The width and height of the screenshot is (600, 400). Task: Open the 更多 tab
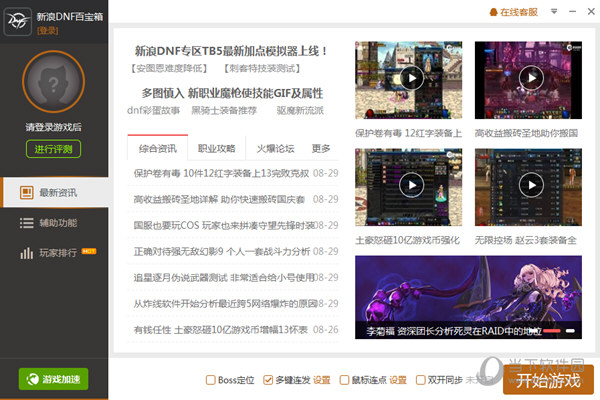(321, 149)
